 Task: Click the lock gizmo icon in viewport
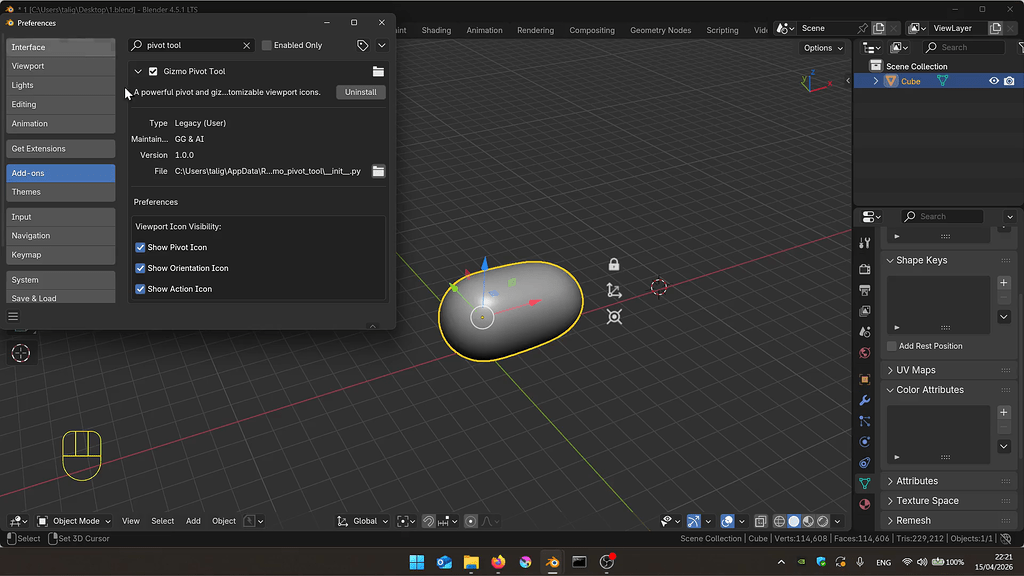614,264
